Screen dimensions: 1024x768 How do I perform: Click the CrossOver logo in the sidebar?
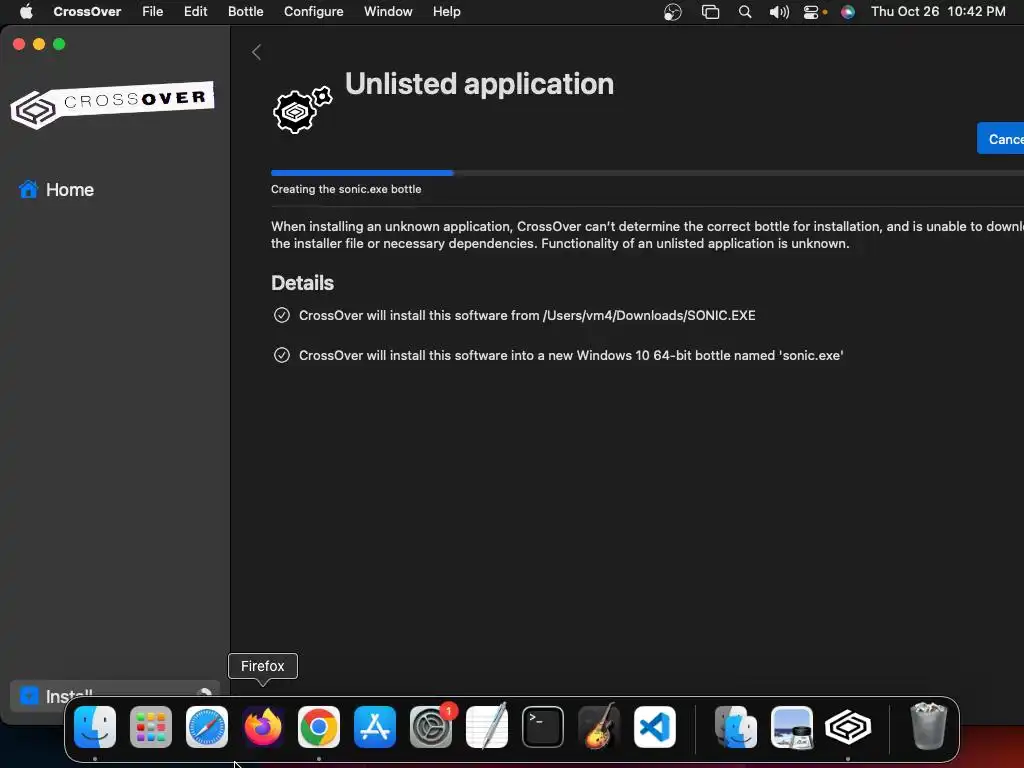point(112,104)
